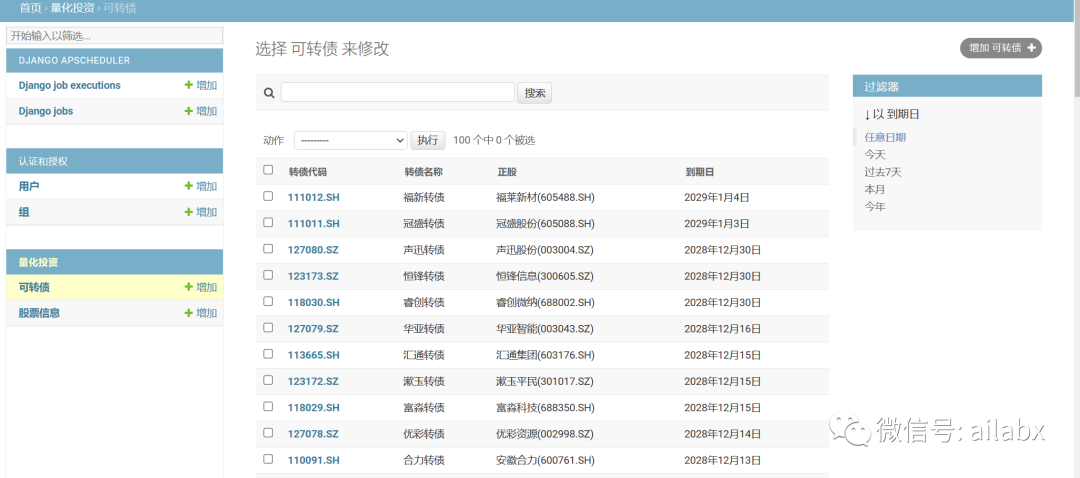Open 可转债 in sidebar
This screenshot has height=478, width=1080.
point(34,287)
